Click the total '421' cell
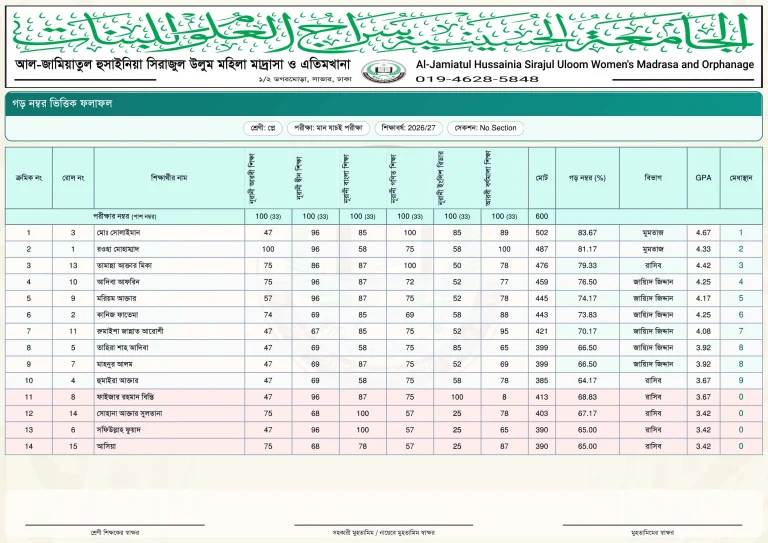Screen dimensions: 768x543 click(542, 331)
